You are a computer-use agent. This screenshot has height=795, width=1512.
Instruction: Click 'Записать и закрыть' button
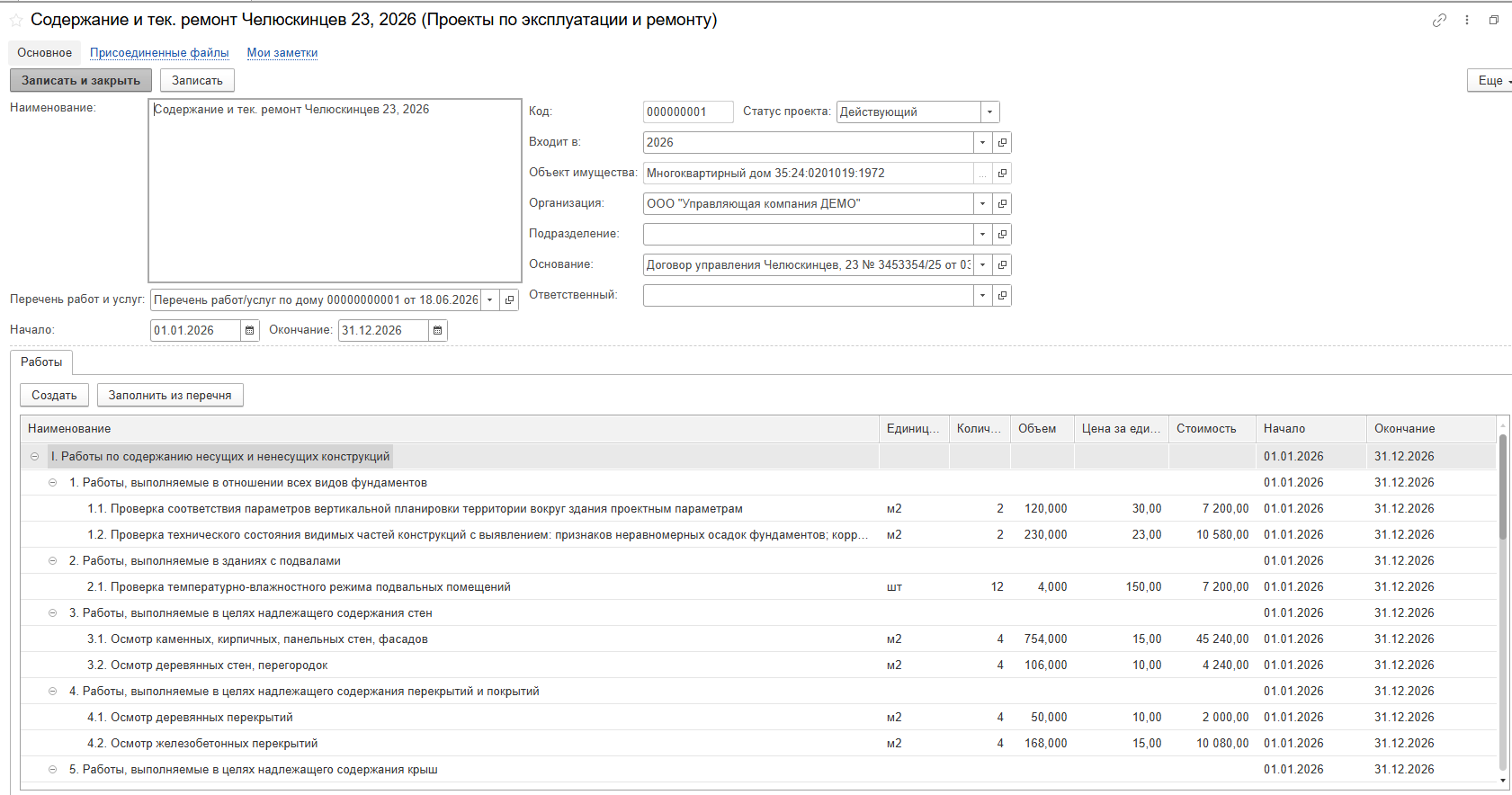(x=81, y=80)
